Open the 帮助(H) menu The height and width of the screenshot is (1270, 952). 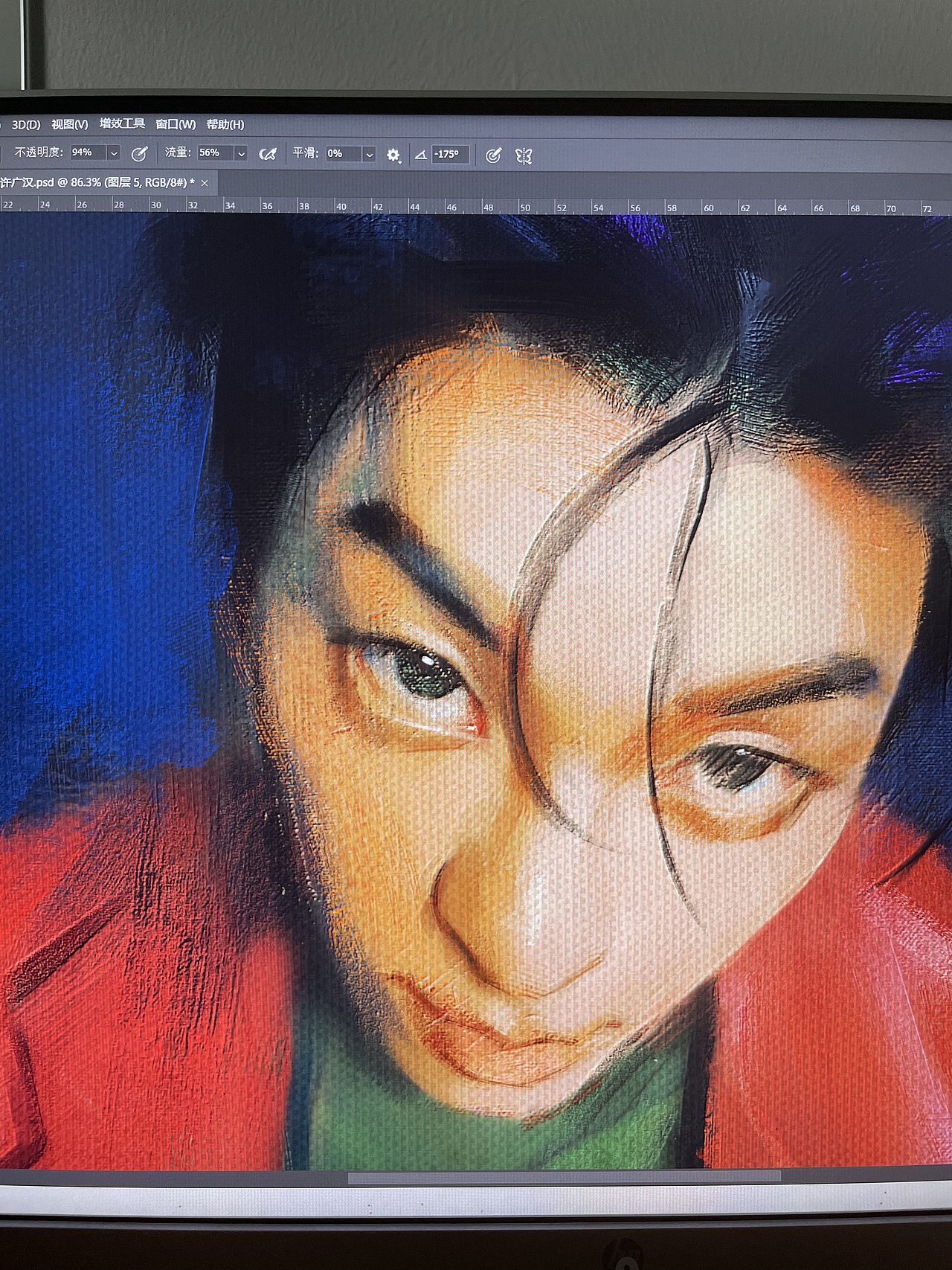[225, 124]
